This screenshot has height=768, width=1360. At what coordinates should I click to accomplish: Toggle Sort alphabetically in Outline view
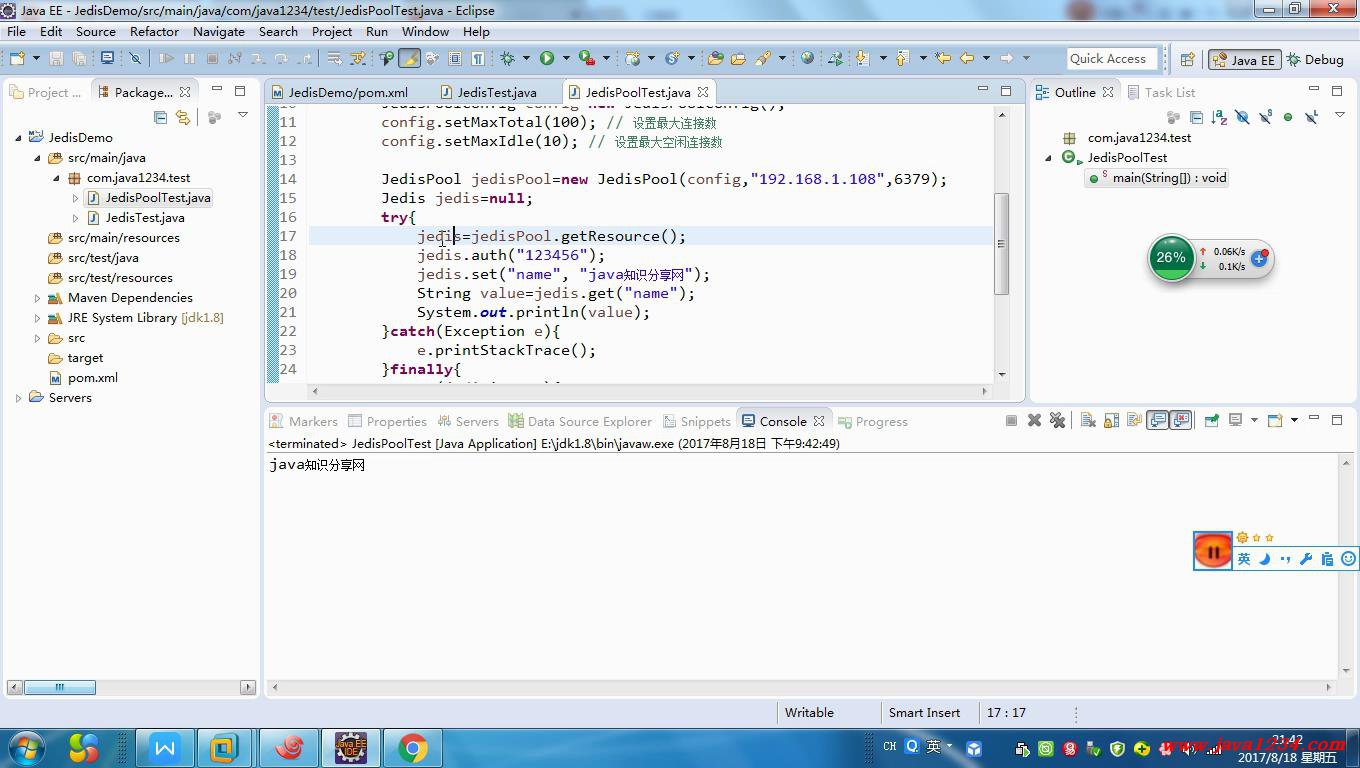click(1219, 117)
